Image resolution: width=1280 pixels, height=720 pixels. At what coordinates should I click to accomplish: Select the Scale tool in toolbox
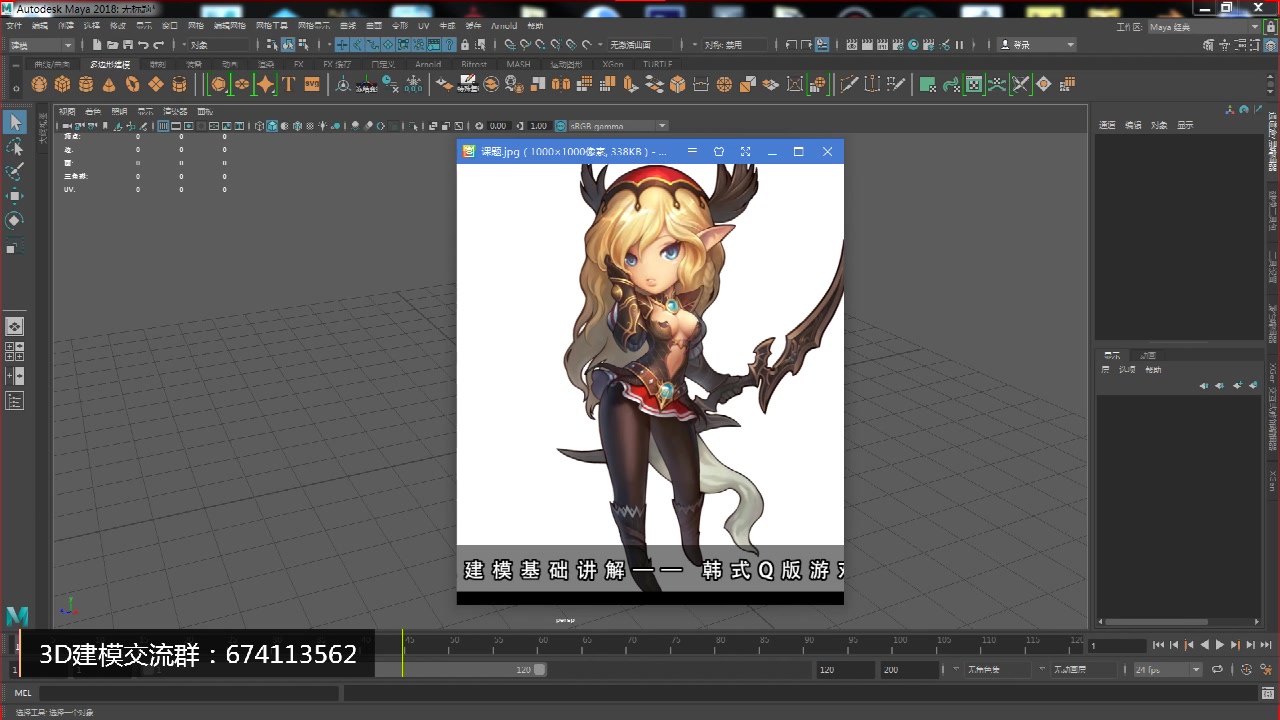coord(15,246)
